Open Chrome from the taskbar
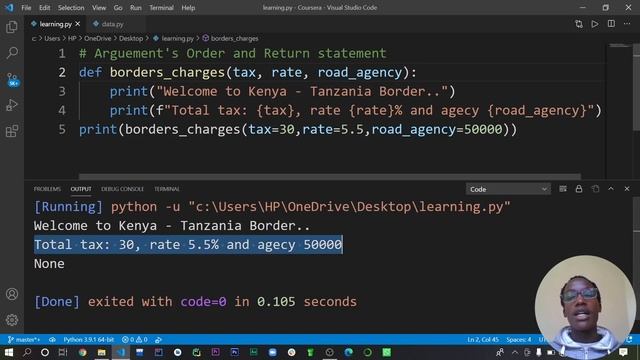Image resolution: width=640 pixels, height=360 pixels. pyautogui.click(x=83, y=352)
